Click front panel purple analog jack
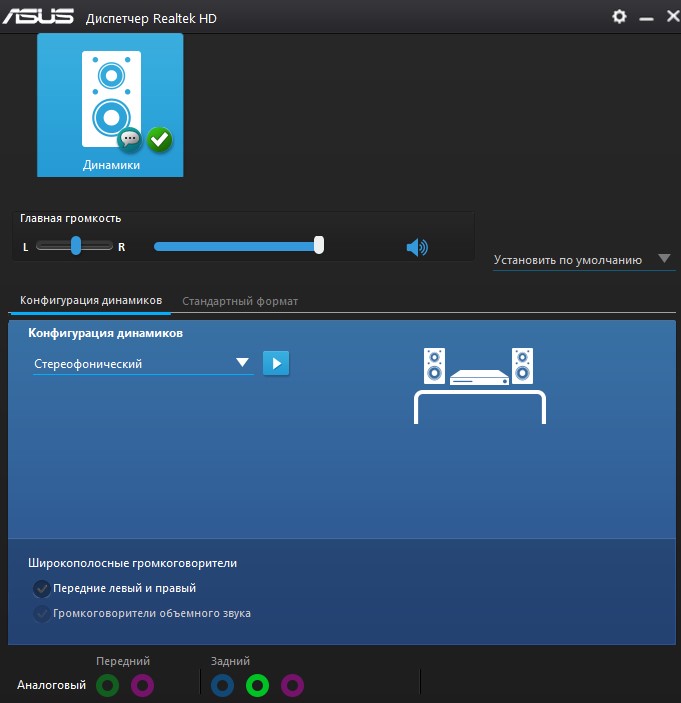681x703 pixels. 143,685
